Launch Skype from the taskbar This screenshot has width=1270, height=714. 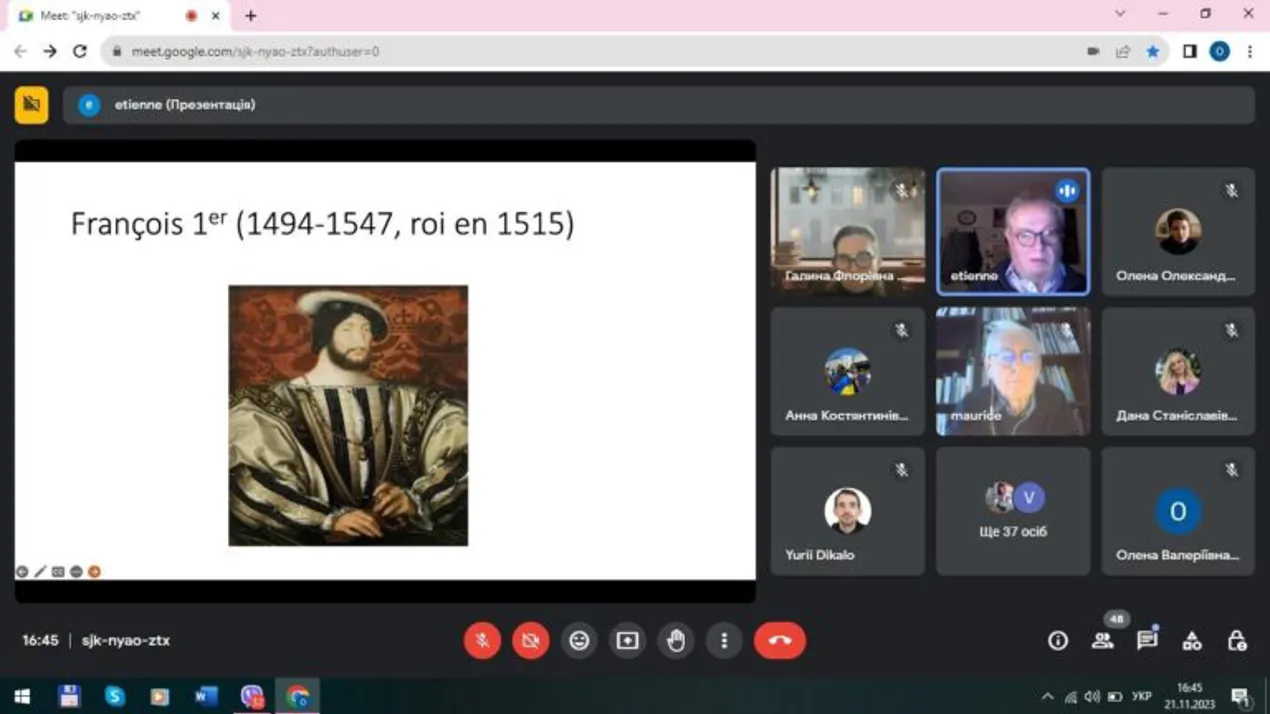[115, 696]
